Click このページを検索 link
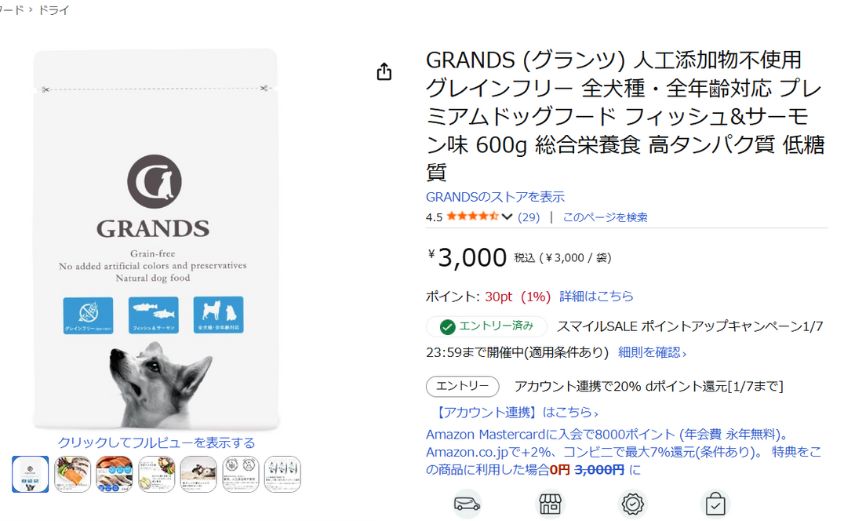This screenshot has height=521, width=844. pos(604,217)
